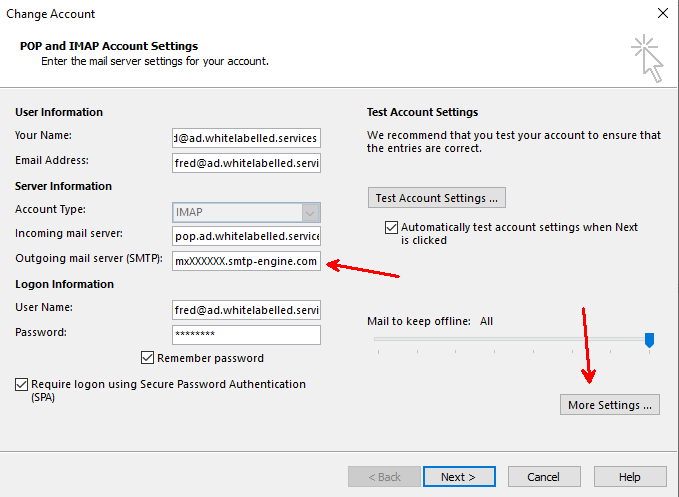Click the cursor wizard icon in header

pos(646,58)
